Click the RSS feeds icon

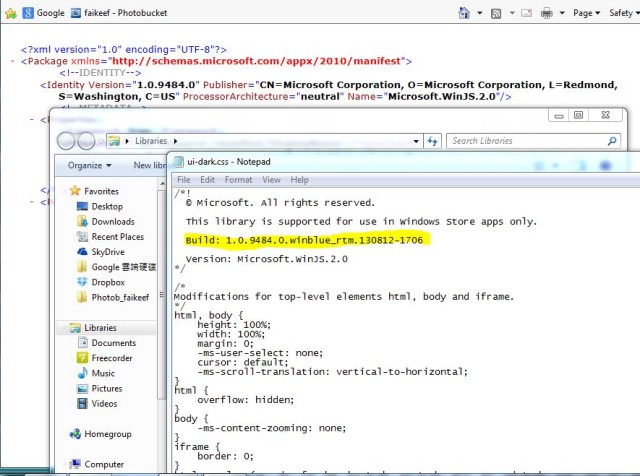(496, 13)
